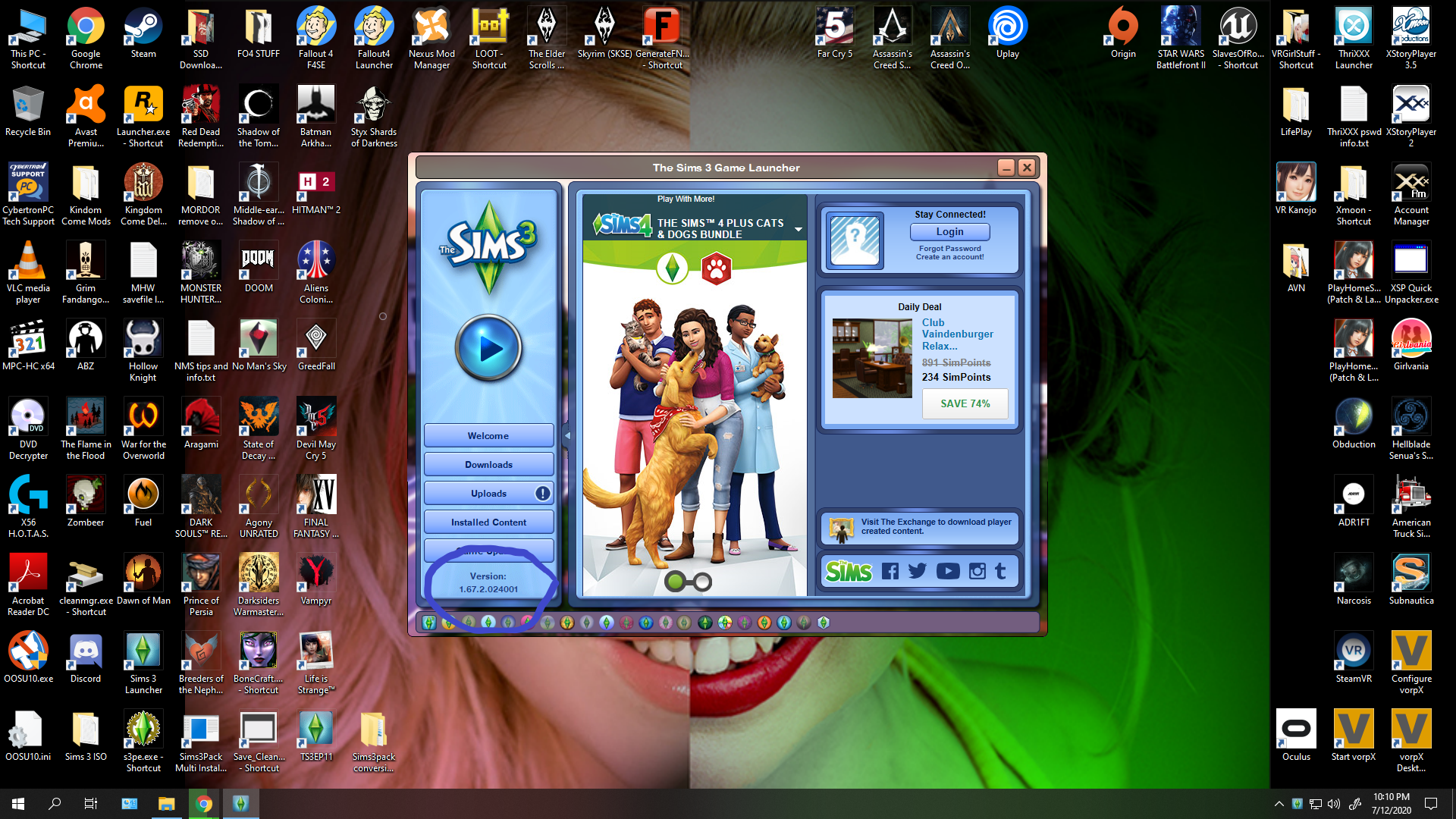Expand the Sims 4 bundle dropdown arrow
The image size is (1456, 819).
click(798, 229)
